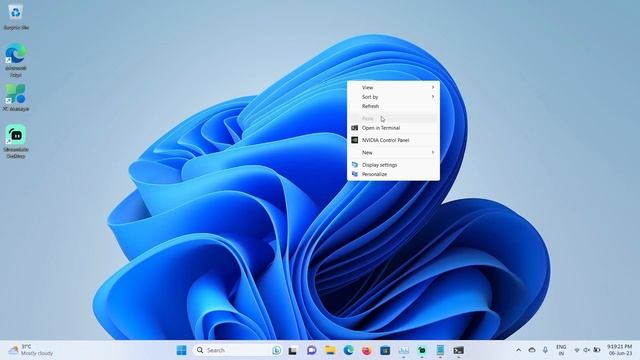
Task: Open the monitor chart app on taskbar
Action: (x=403, y=350)
